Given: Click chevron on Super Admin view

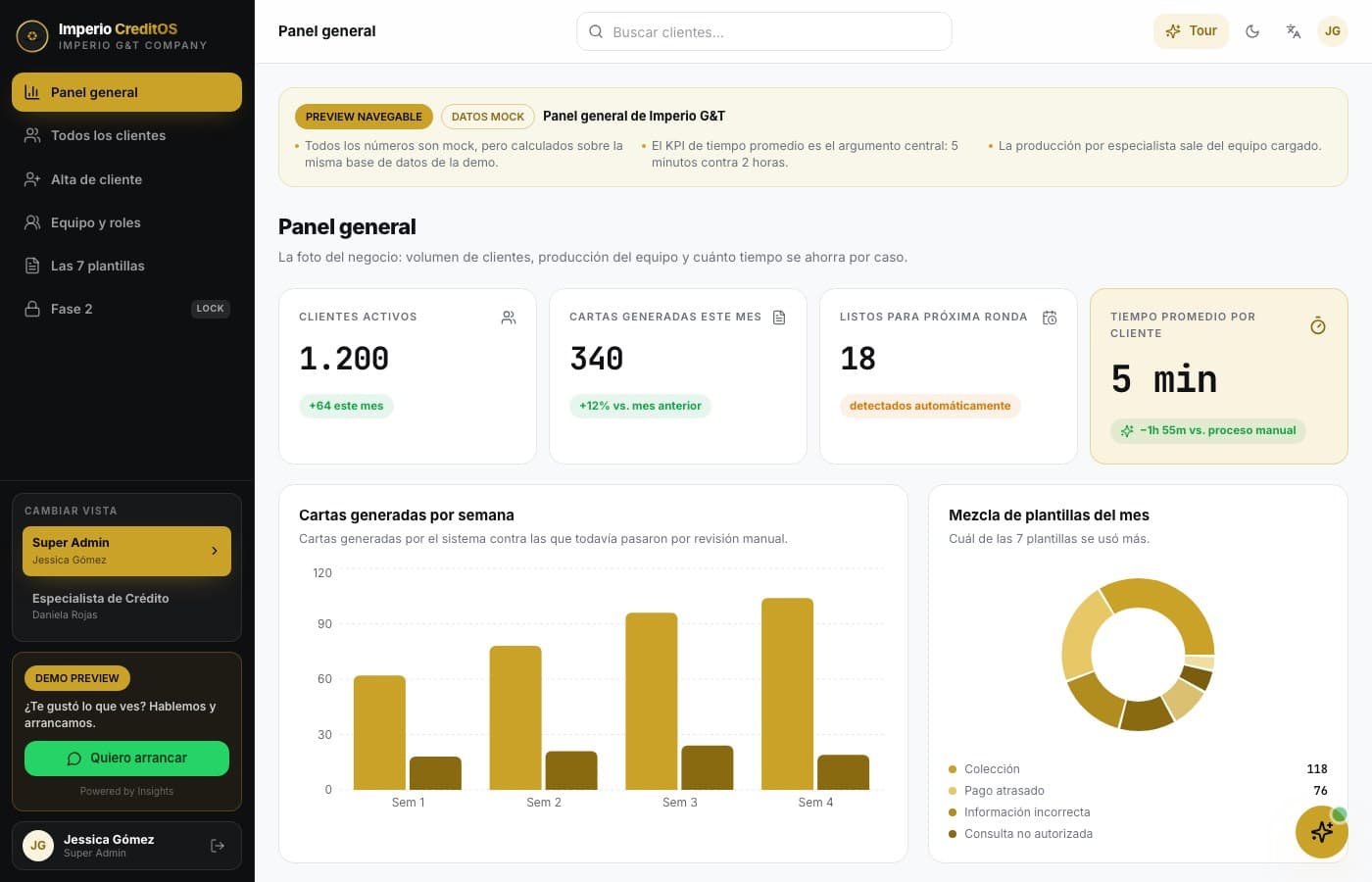Looking at the screenshot, I should tap(215, 551).
